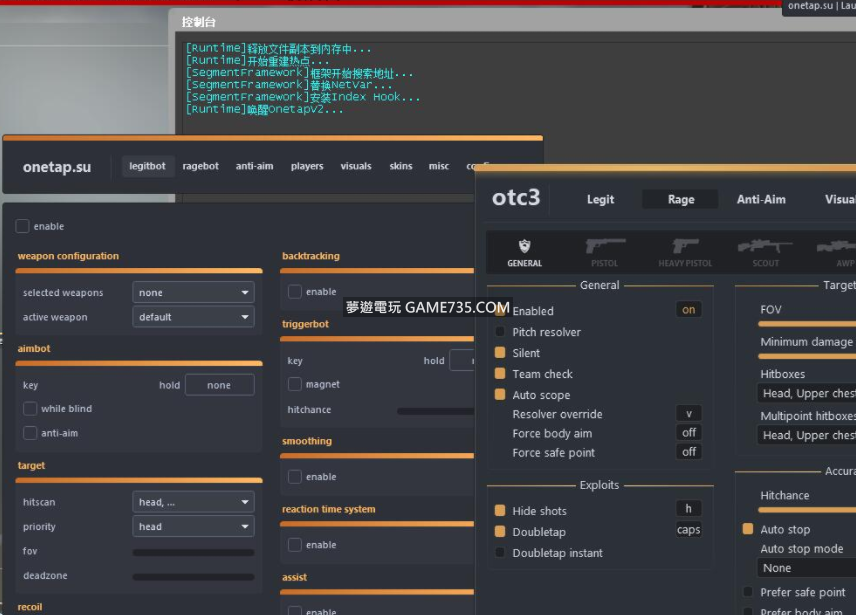The width and height of the screenshot is (856, 615).
Task: Click the otc3 logo text
Action: tap(516, 197)
